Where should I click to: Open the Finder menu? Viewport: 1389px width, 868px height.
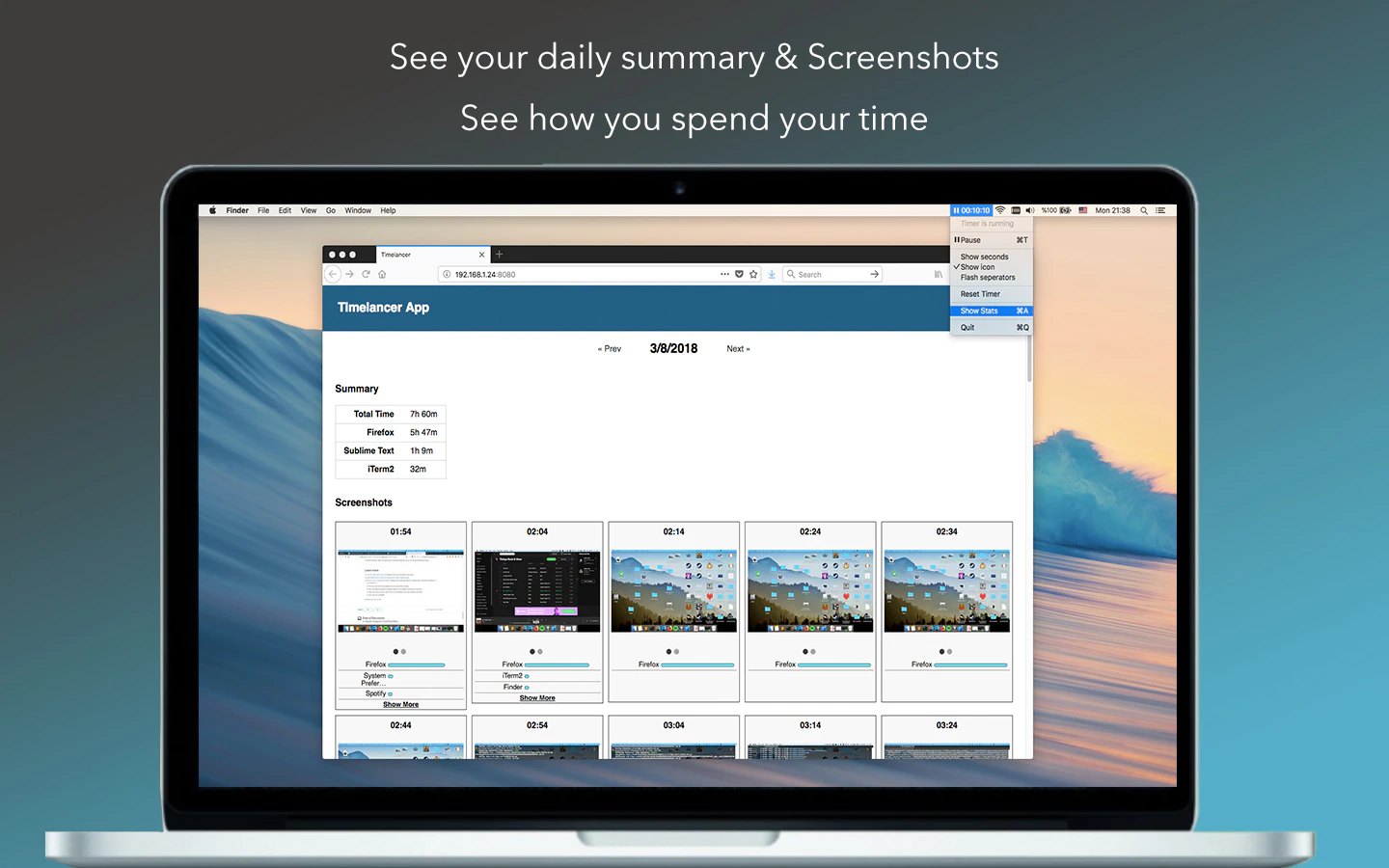[x=237, y=210]
